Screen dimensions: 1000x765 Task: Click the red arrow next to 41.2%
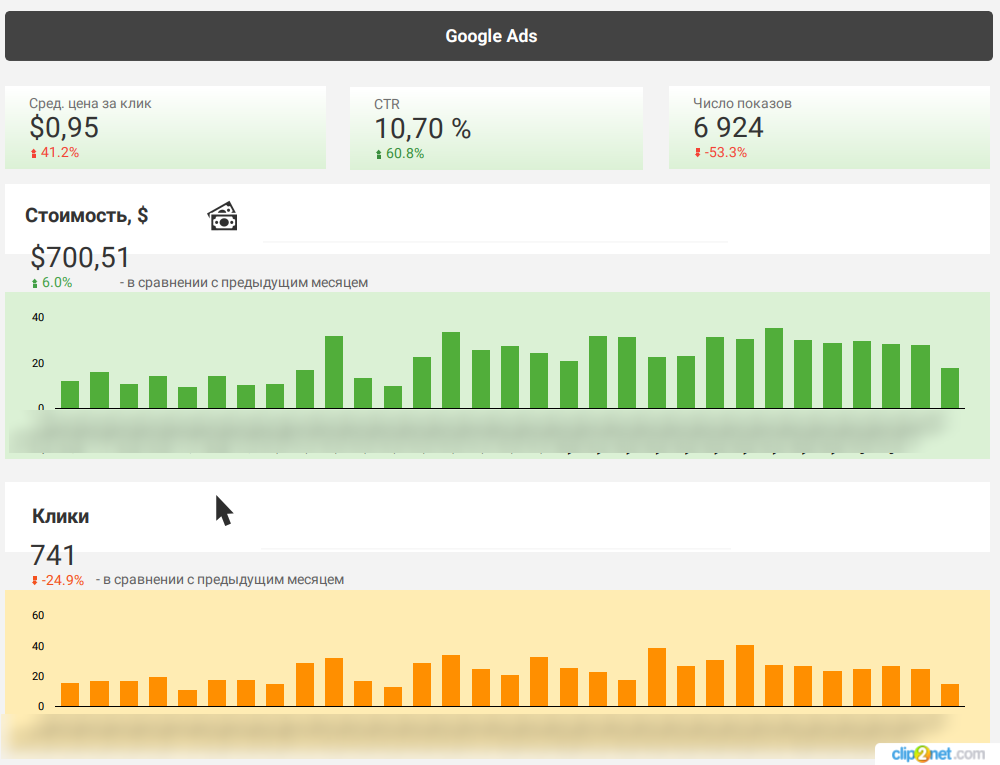[x=34, y=153]
